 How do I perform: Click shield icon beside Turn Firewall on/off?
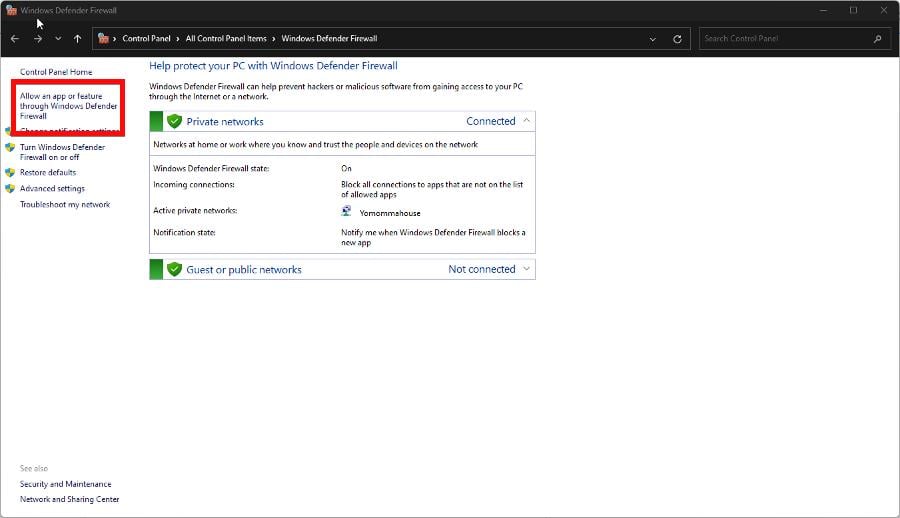point(10,148)
